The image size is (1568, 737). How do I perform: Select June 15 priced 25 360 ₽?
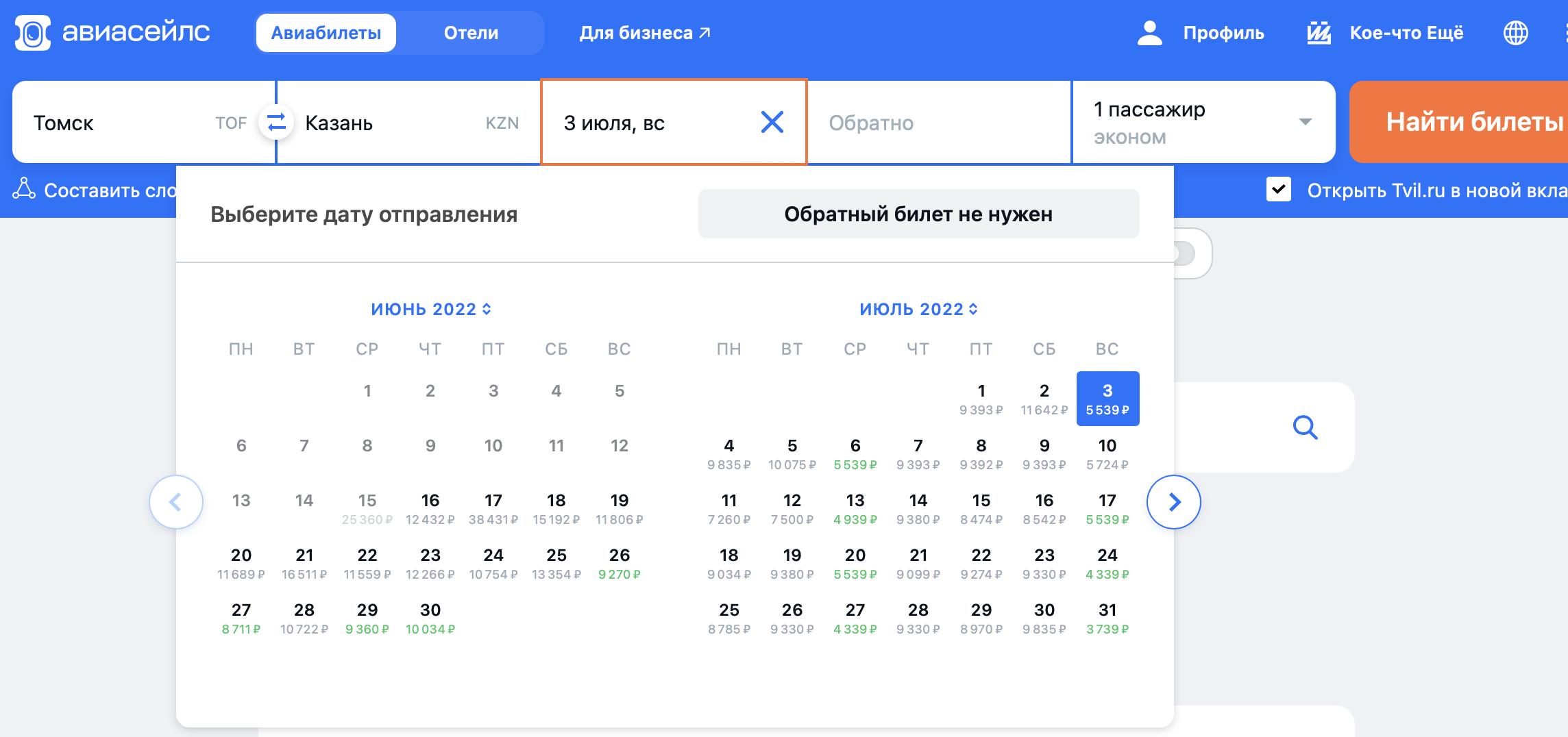367,508
